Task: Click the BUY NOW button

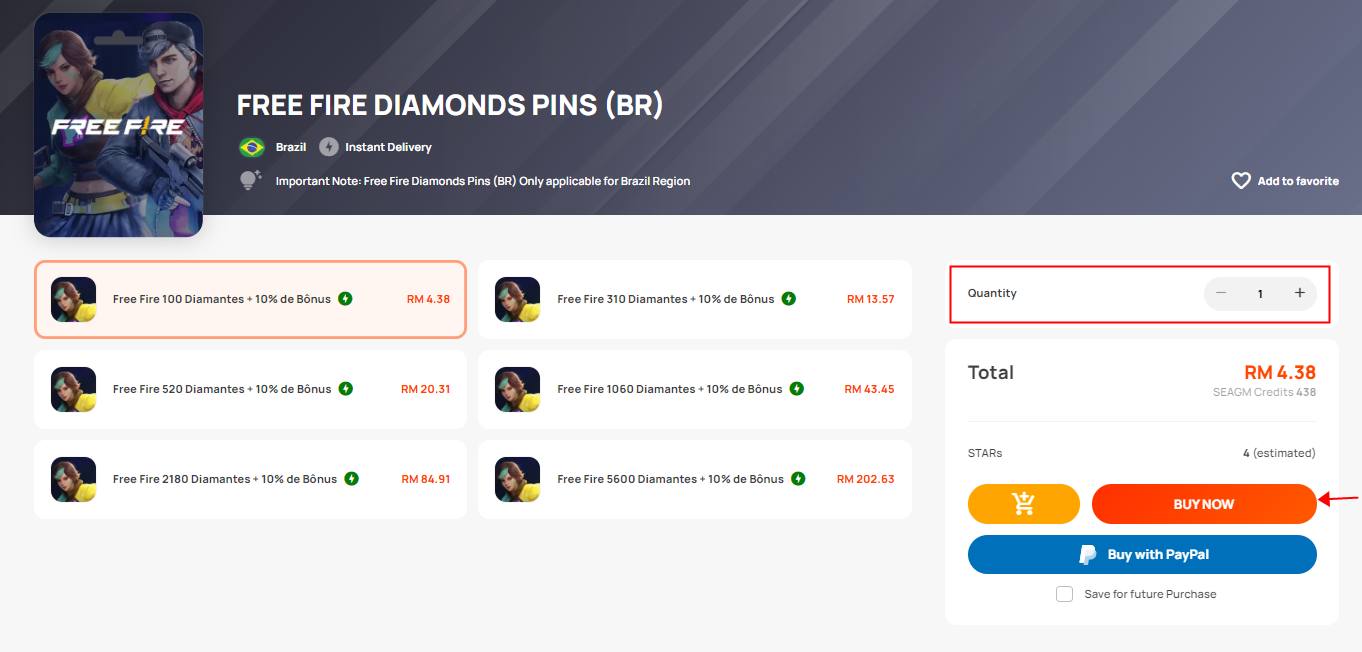Action: point(1204,504)
